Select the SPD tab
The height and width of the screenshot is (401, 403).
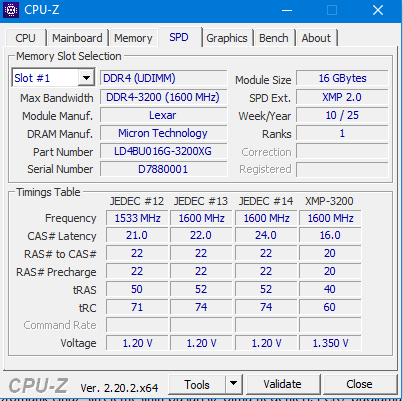point(179,37)
